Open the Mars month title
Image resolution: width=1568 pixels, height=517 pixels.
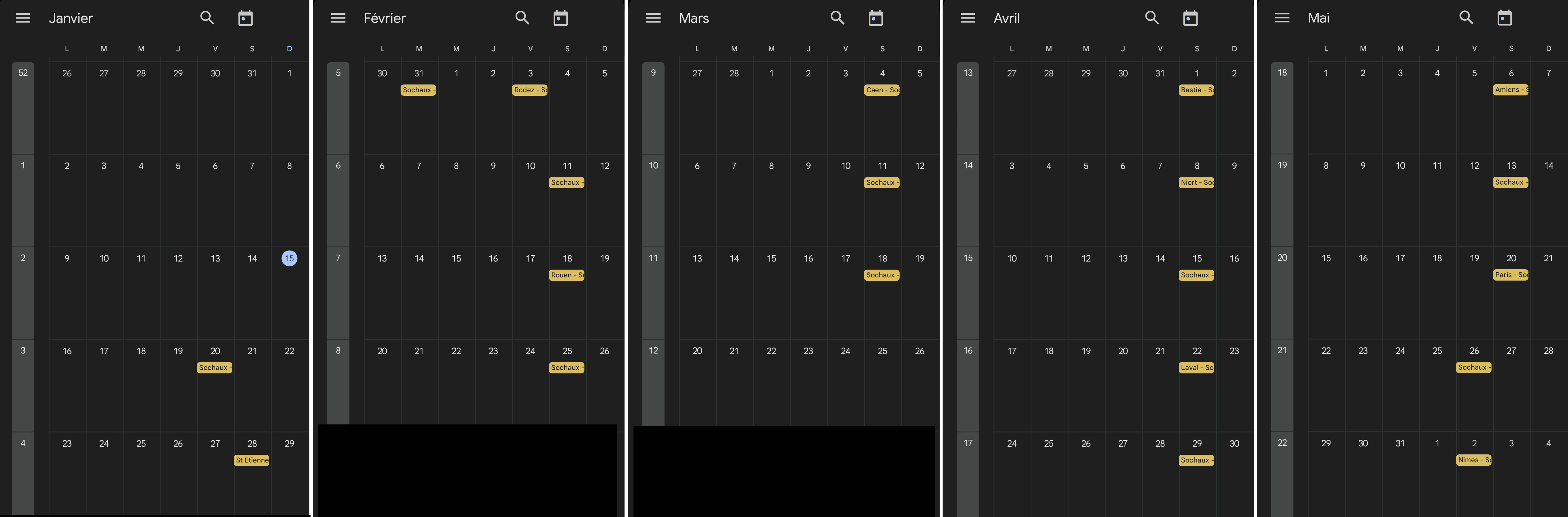click(x=694, y=18)
